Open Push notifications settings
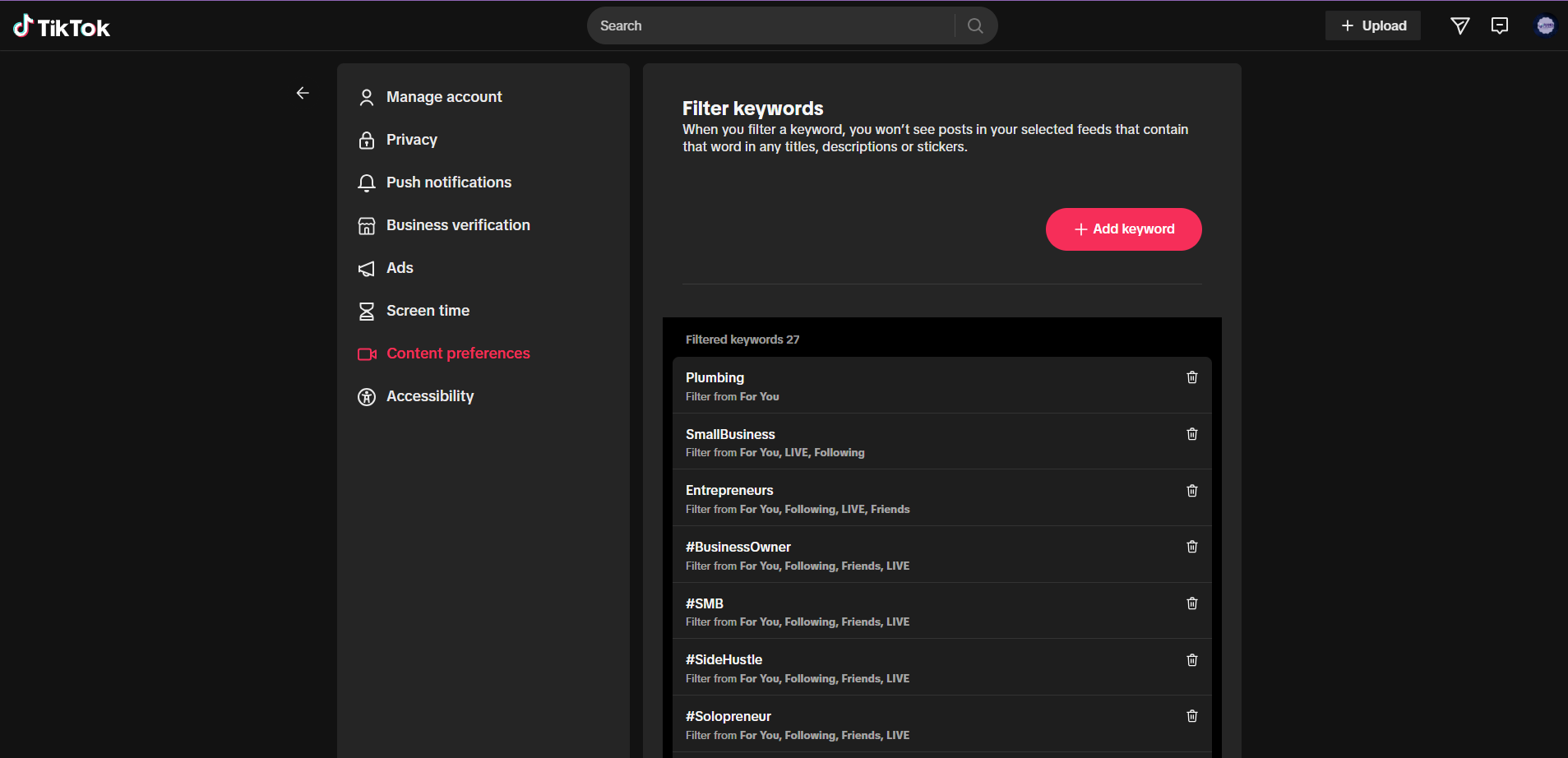This screenshot has height=758, width=1568. 449,183
